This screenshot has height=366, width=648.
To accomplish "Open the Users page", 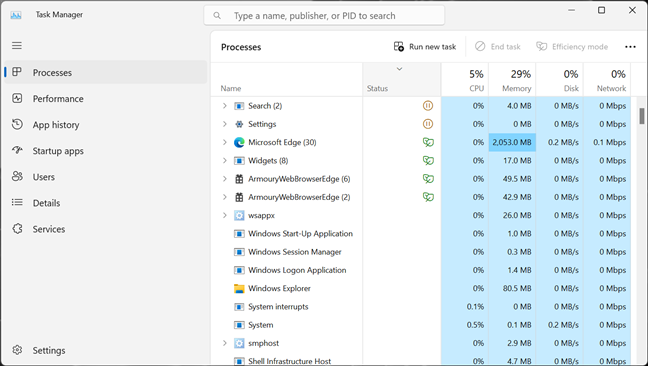I will tap(106, 177).
